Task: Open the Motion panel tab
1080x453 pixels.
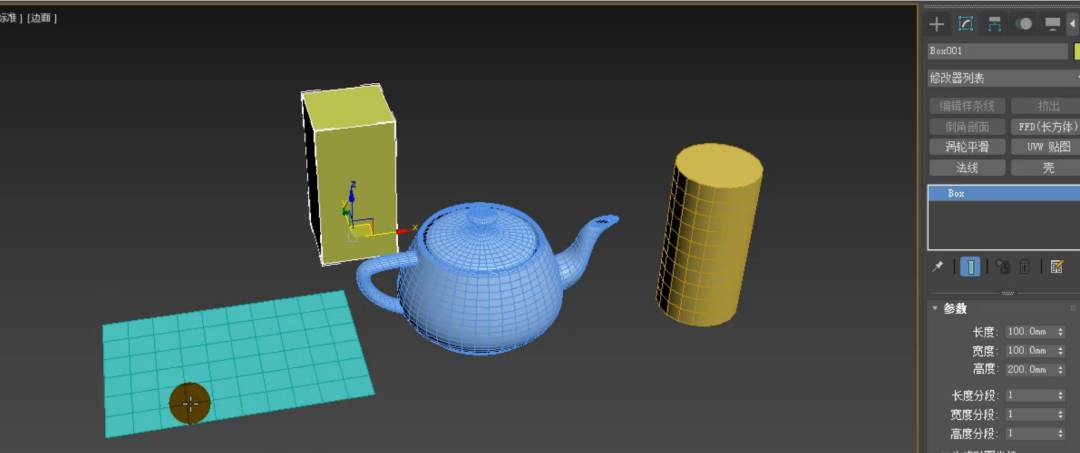Action: coord(1024,24)
